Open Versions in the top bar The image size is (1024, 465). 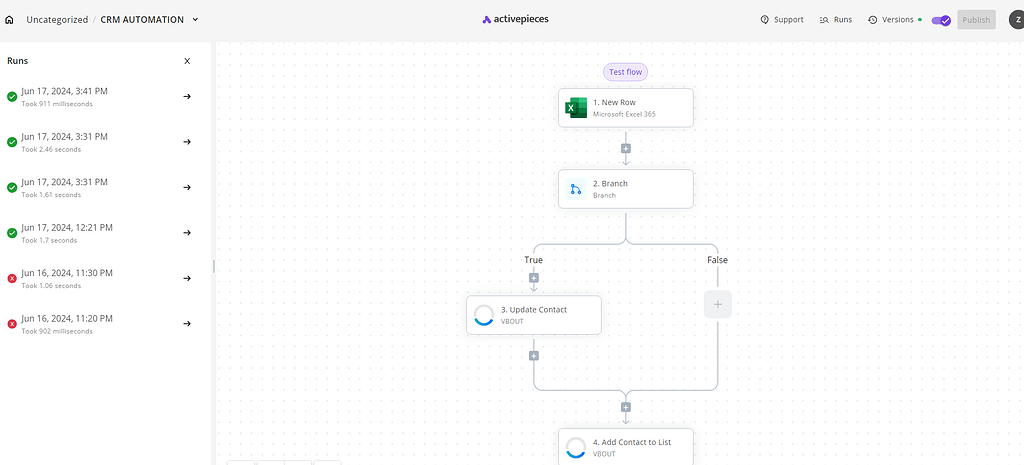pos(890,20)
